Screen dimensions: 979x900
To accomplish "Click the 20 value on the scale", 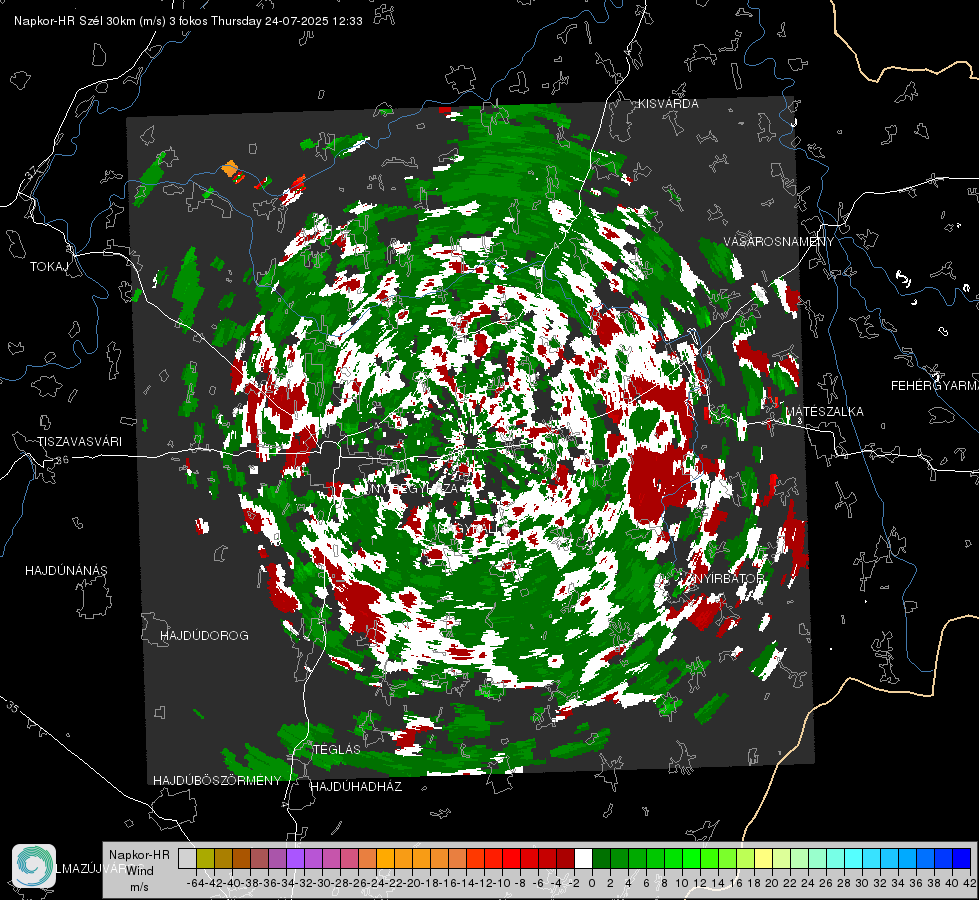I will pos(772,884).
